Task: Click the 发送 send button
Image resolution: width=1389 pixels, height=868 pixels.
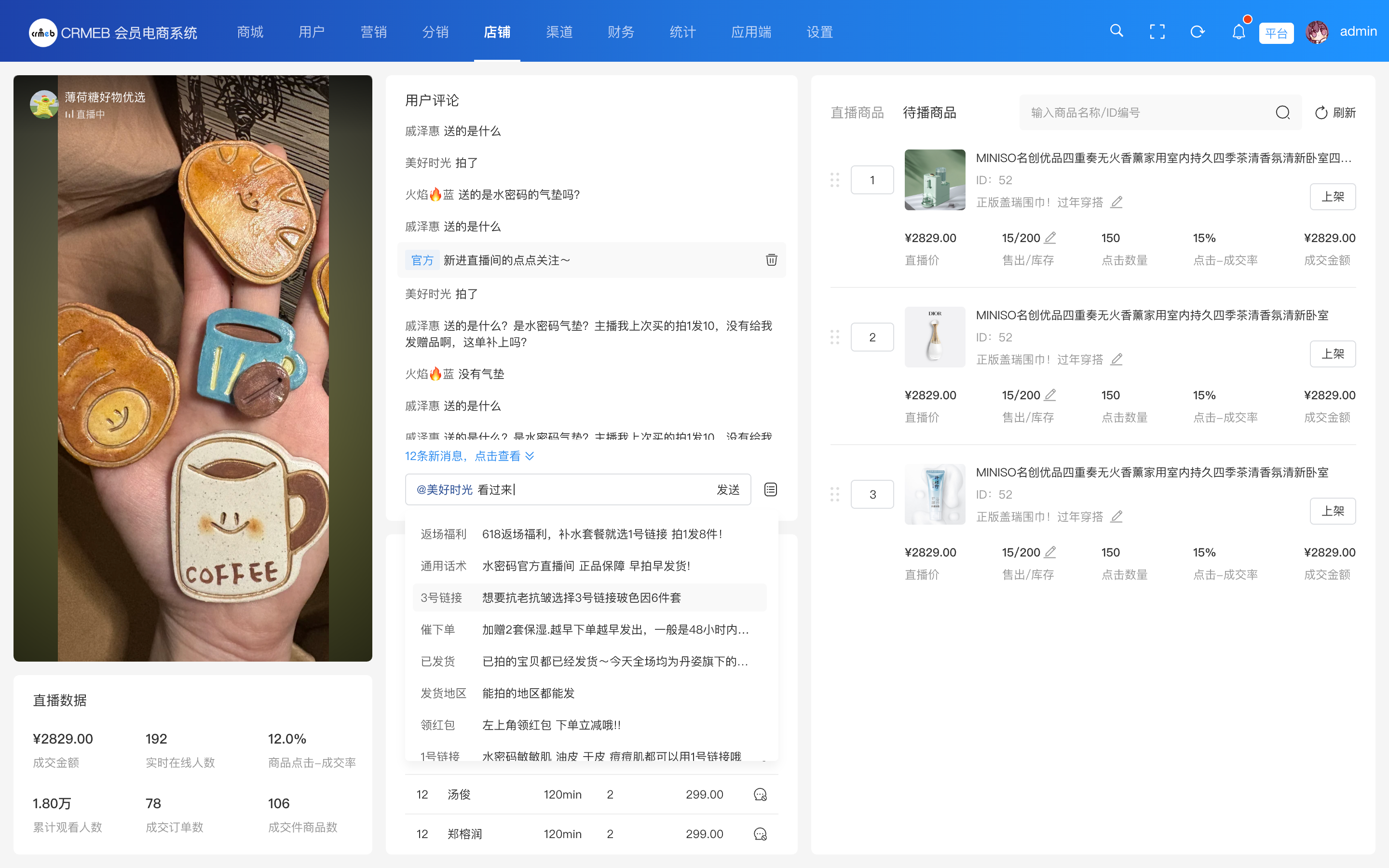Action: 728,489
